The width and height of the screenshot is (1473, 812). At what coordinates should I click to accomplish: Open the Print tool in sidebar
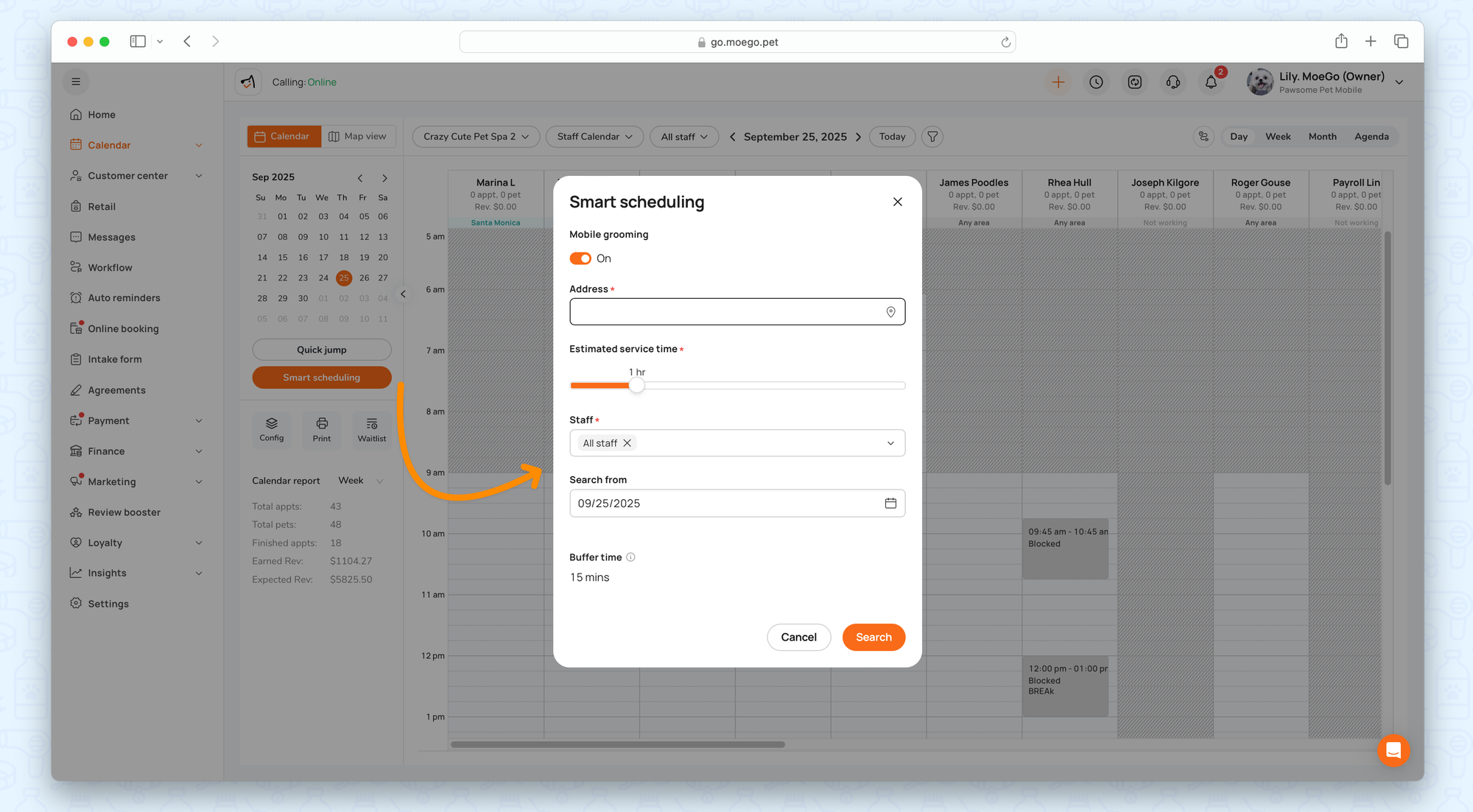tap(322, 429)
